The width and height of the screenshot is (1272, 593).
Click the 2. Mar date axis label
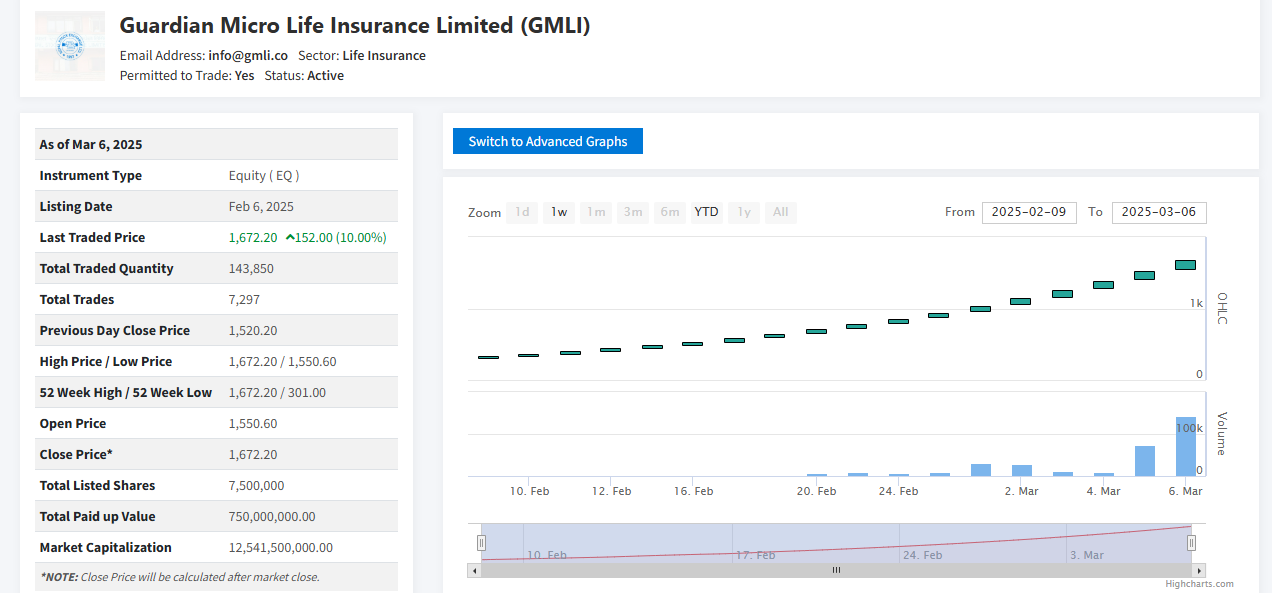pyautogui.click(x=1022, y=491)
